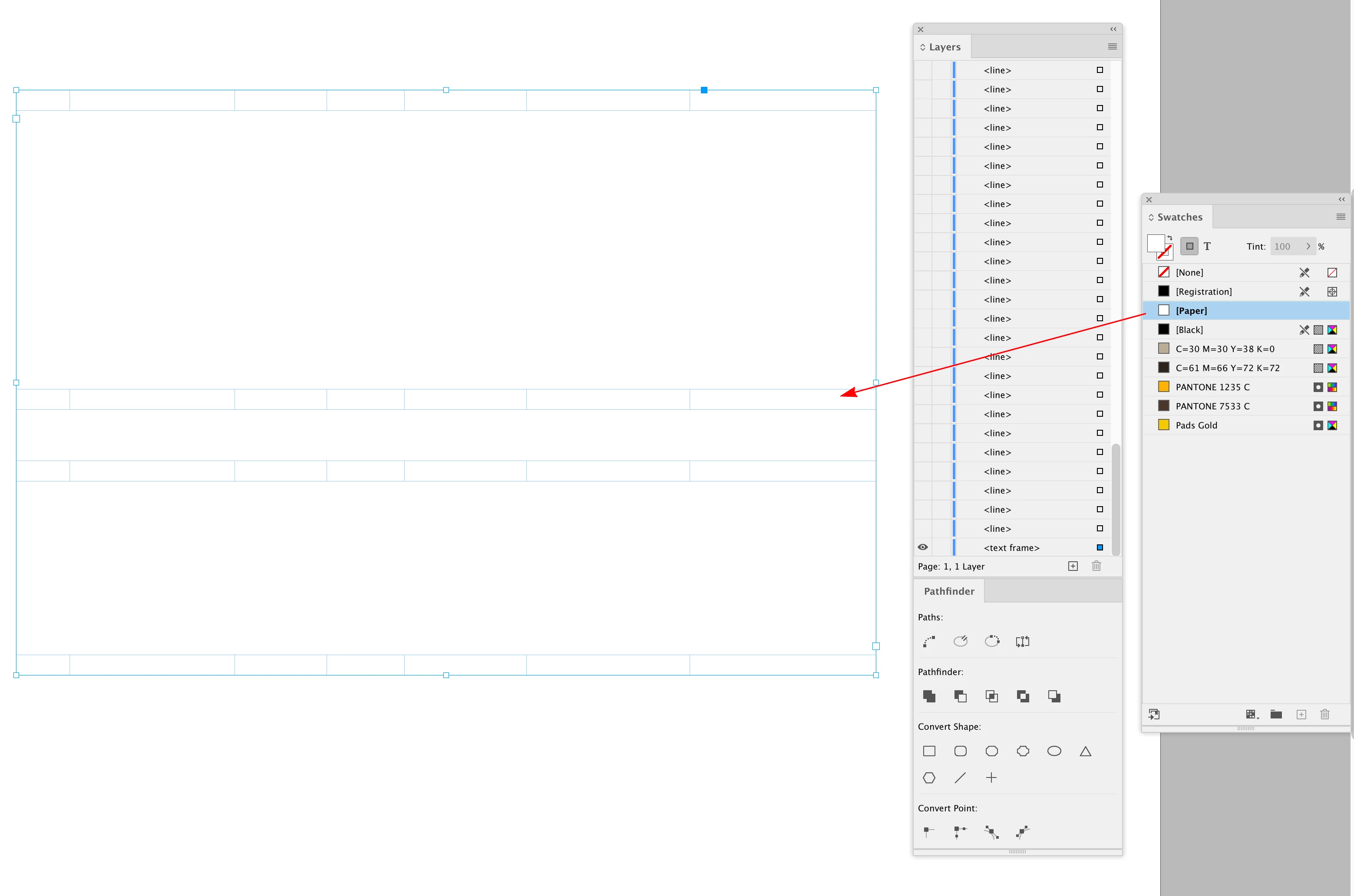Select Formatting affects text T toggle
Viewport: 1354px width, 896px height.
click(1207, 246)
